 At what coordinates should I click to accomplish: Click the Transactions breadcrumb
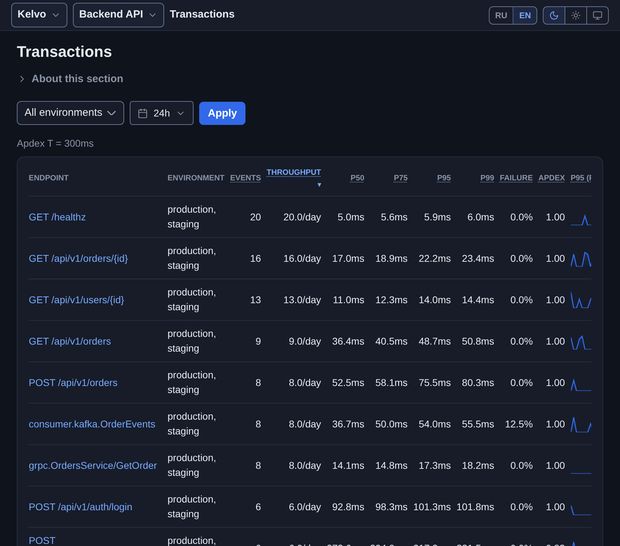click(202, 14)
